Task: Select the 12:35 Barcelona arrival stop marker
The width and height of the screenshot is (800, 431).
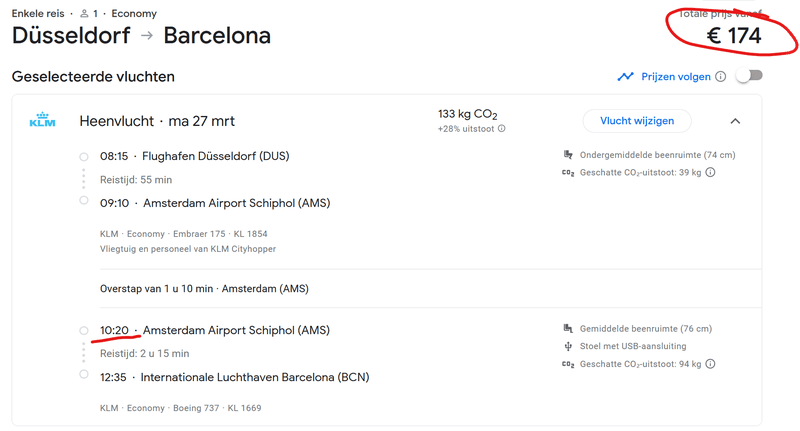Action: [x=84, y=374]
